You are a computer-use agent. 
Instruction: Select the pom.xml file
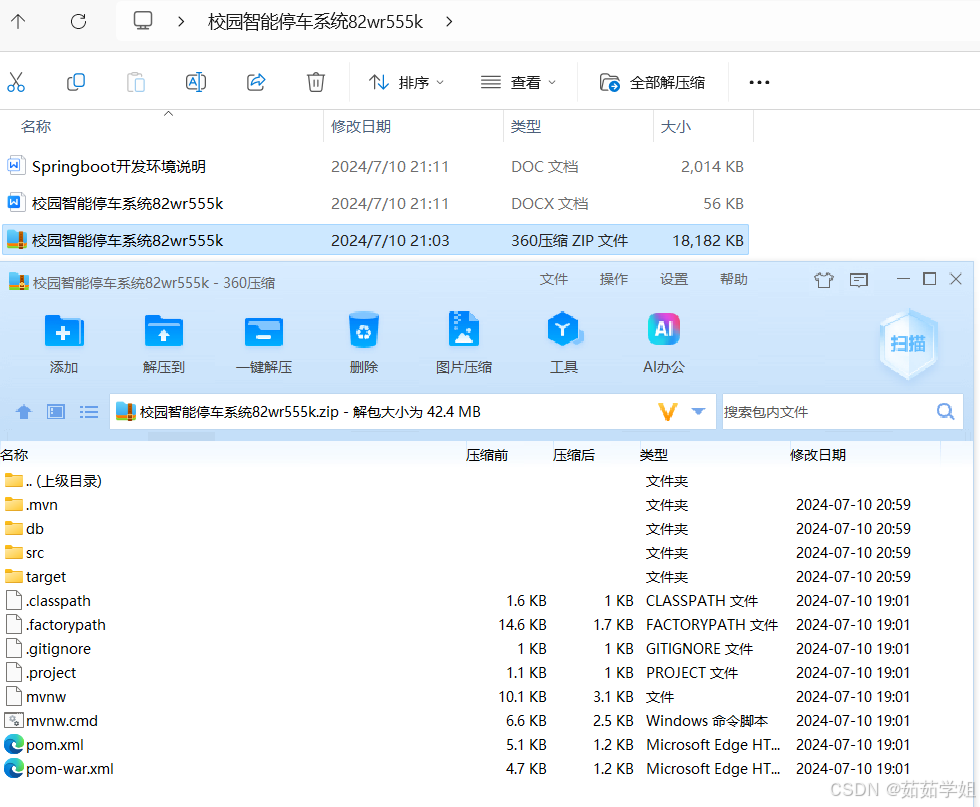pyautogui.click(x=44, y=744)
